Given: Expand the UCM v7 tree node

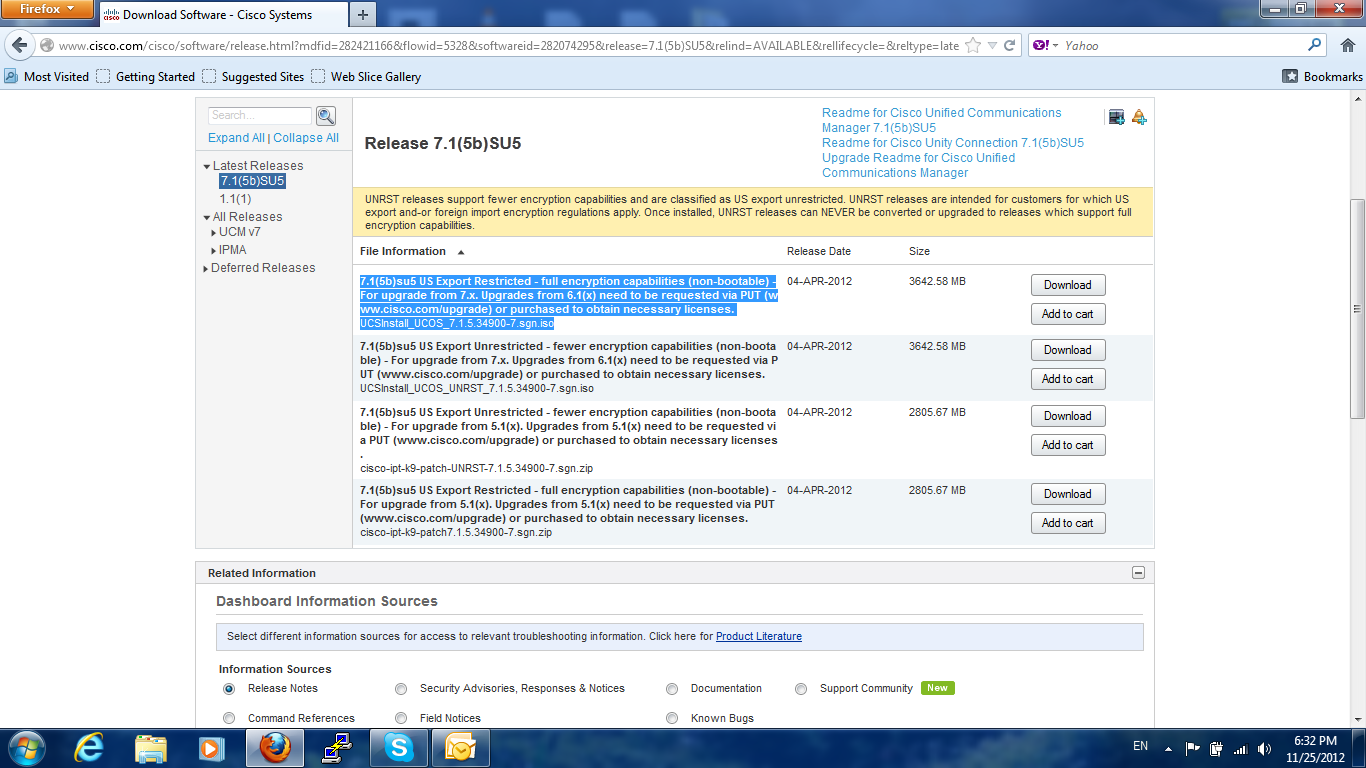Looking at the screenshot, I should click(214, 233).
